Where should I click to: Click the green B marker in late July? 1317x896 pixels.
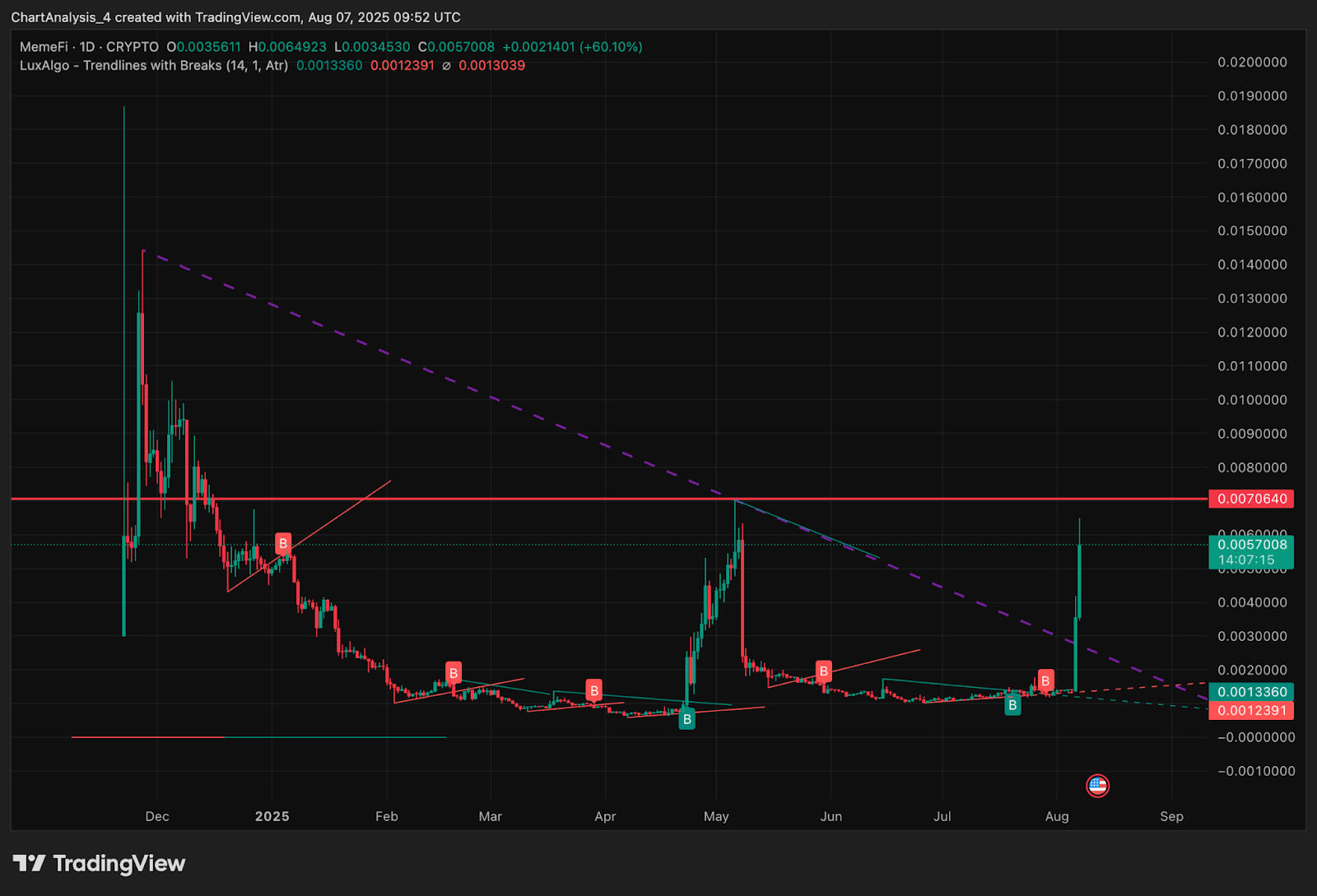[1012, 704]
